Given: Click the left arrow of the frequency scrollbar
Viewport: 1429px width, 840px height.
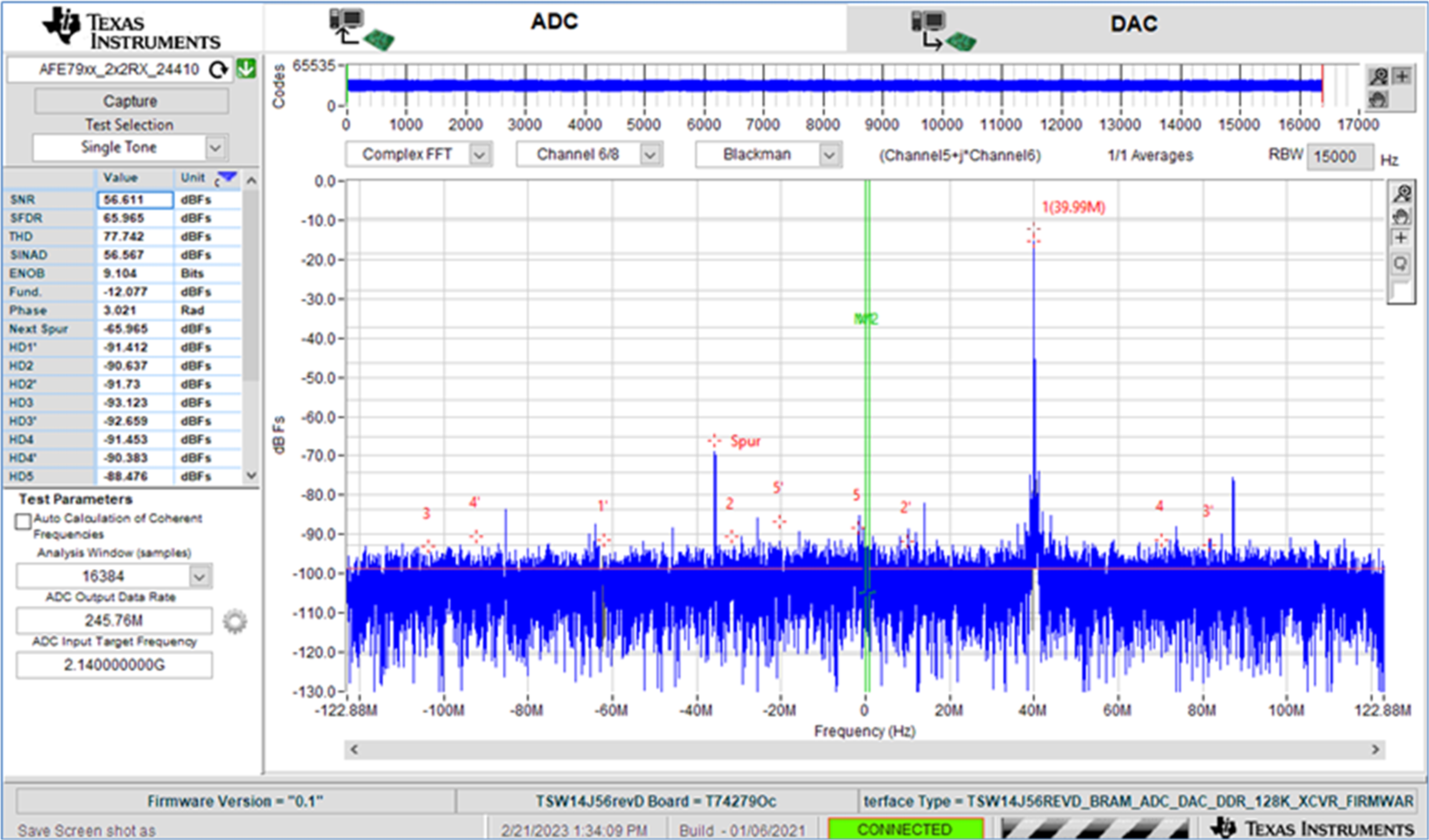Looking at the screenshot, I should point(354,750).
